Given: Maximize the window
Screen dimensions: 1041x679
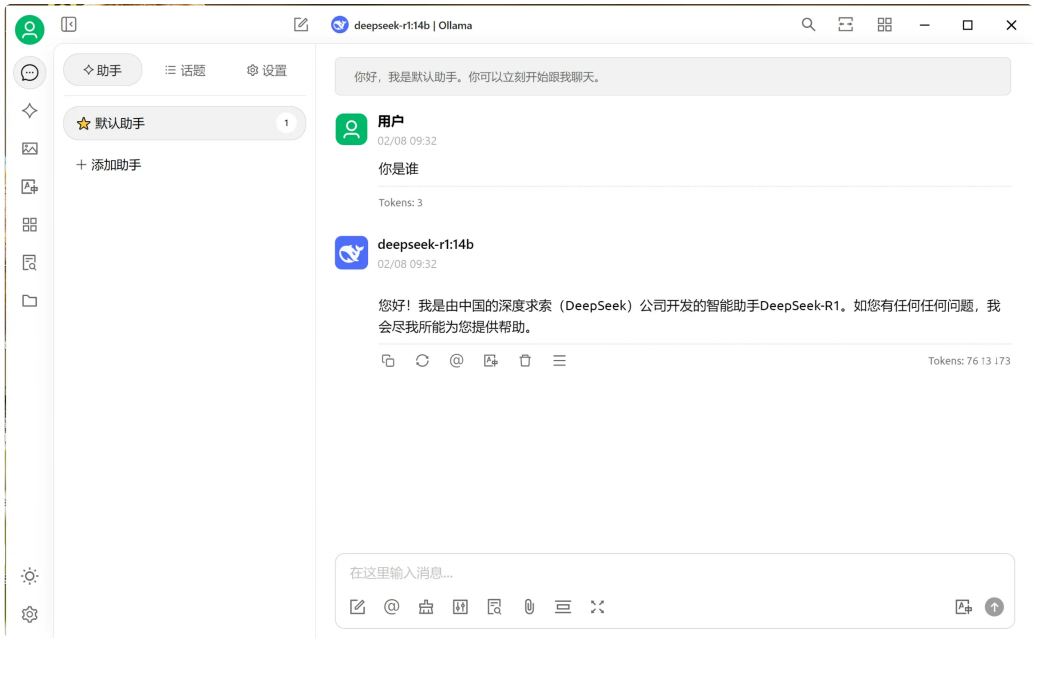Looking at the screenshot, I should tap(967, 25).
